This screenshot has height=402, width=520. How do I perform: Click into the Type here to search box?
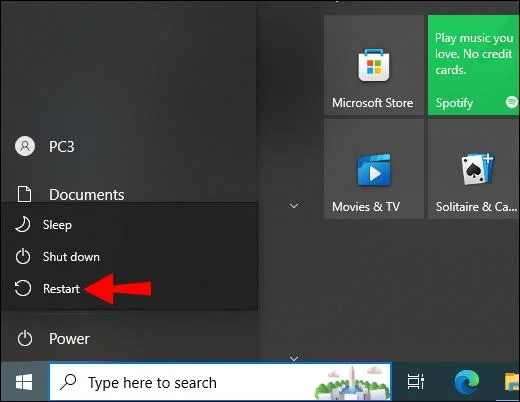[x=220, y=382]
